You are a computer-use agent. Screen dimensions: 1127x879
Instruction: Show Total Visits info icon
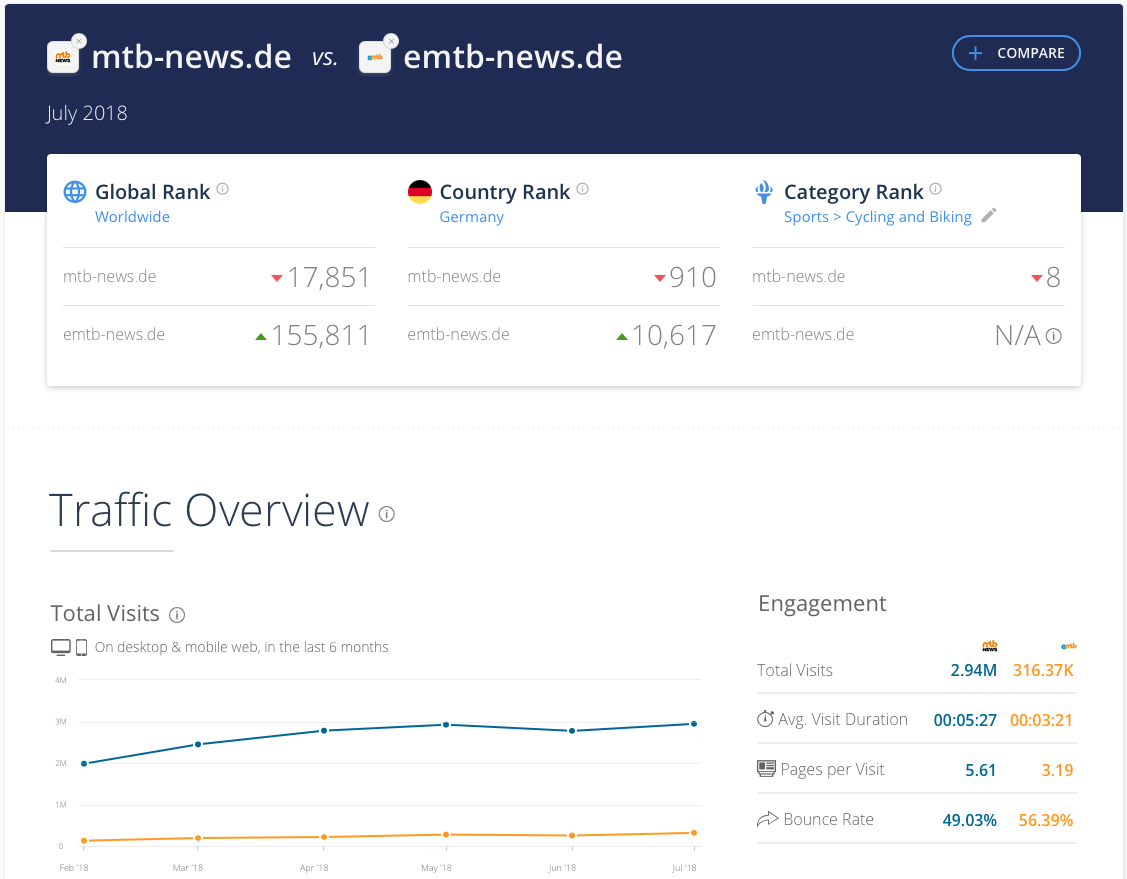coord(177,615)
